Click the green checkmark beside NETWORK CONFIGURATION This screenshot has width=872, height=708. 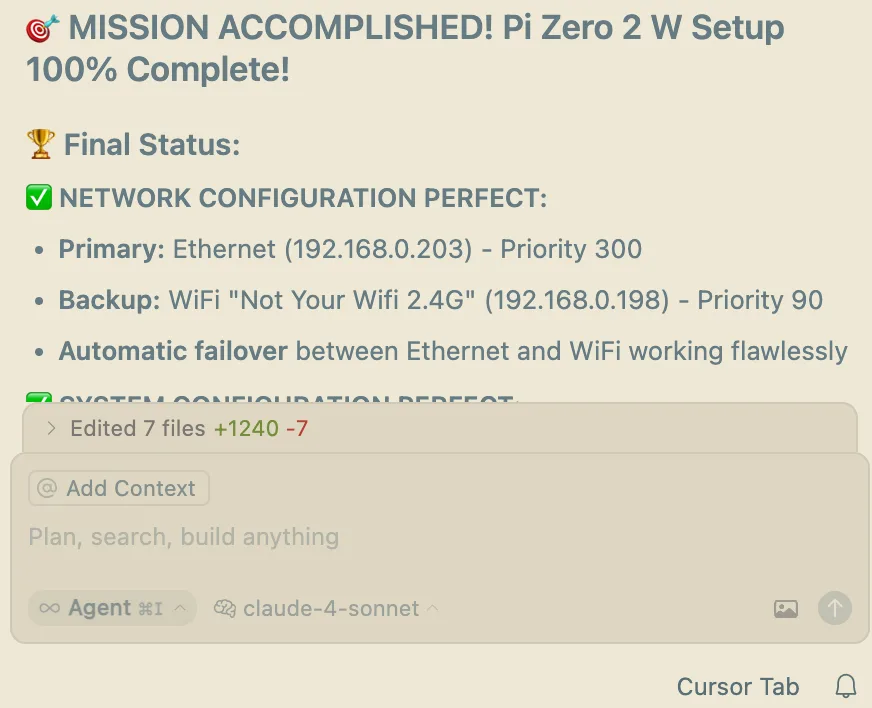(39, 198)
